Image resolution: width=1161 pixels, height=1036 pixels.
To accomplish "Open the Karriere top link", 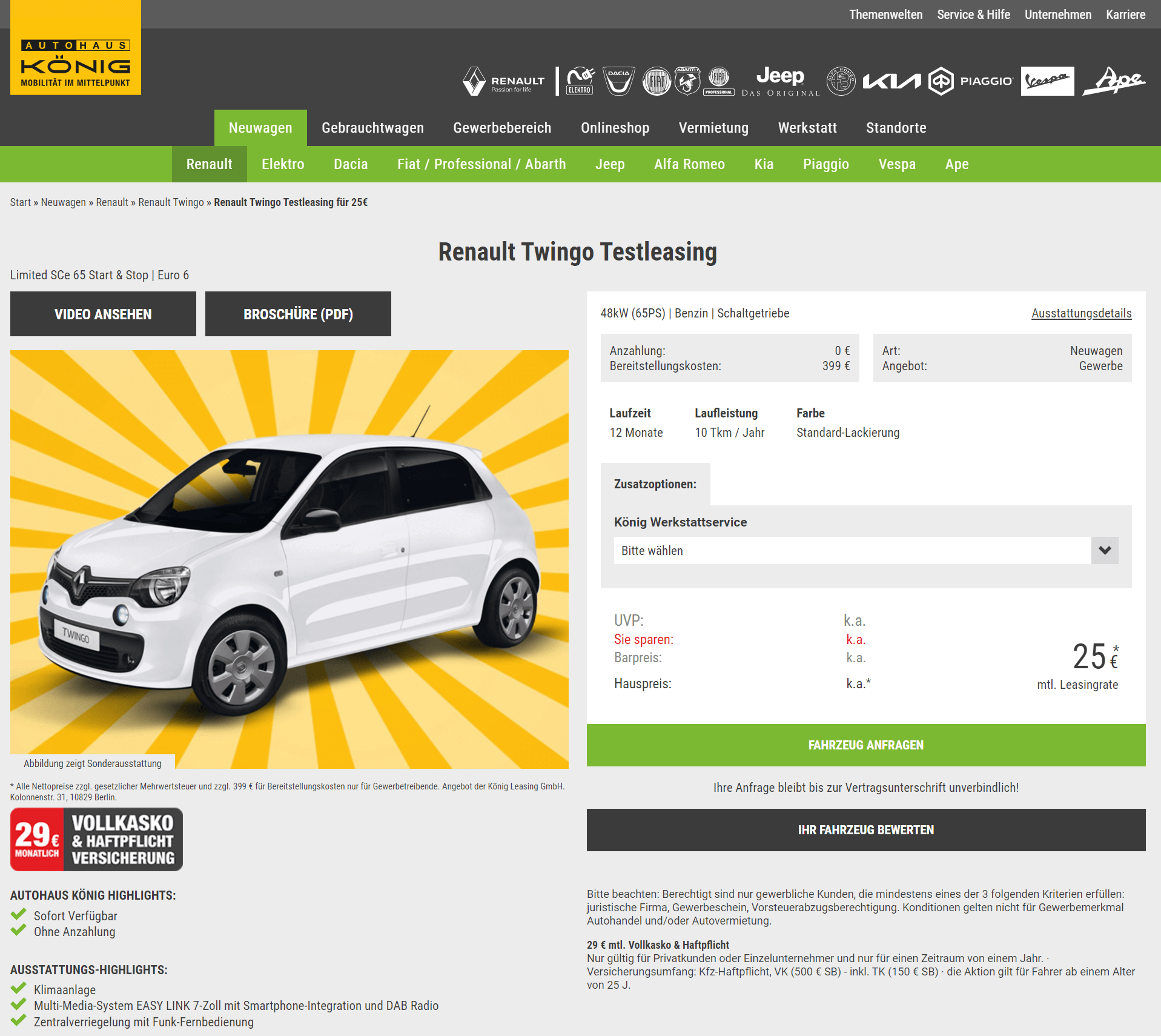I will click(x=1125, y=15).
